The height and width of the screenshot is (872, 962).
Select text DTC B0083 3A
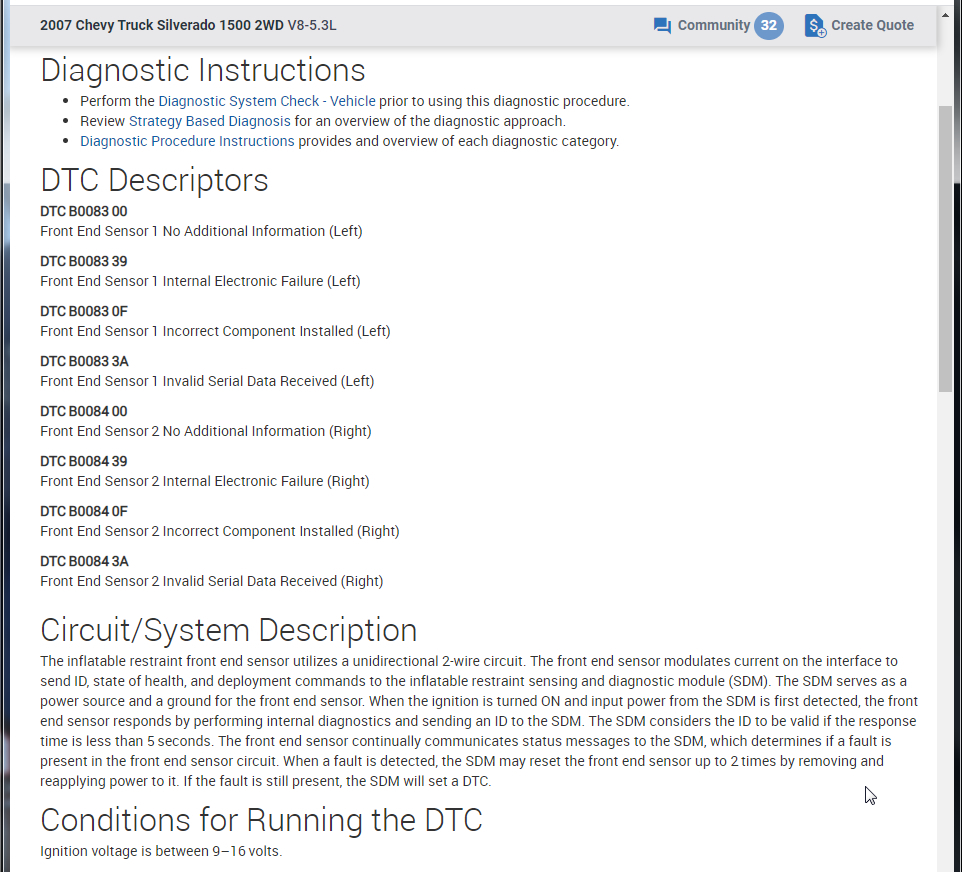coord(84,361)
